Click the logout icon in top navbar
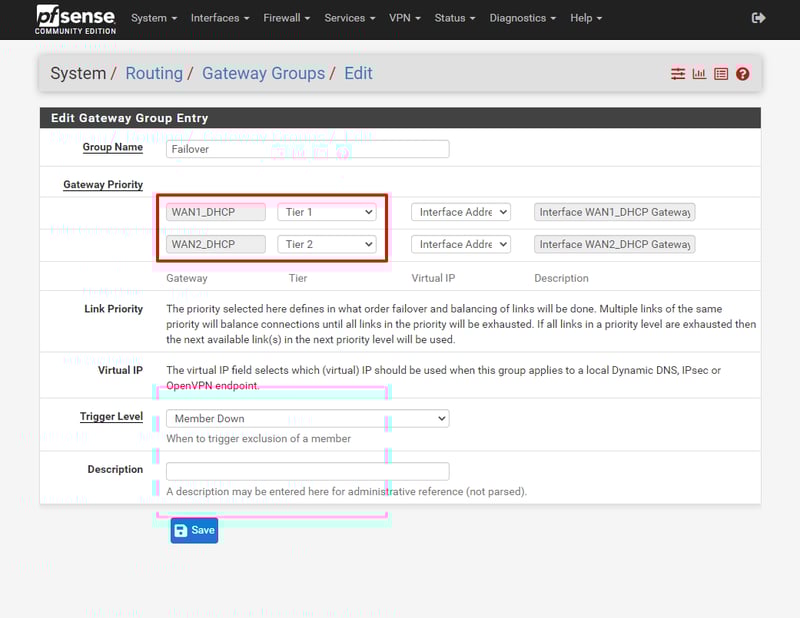Viewport: 800px width, 618px height. point(758,18)
